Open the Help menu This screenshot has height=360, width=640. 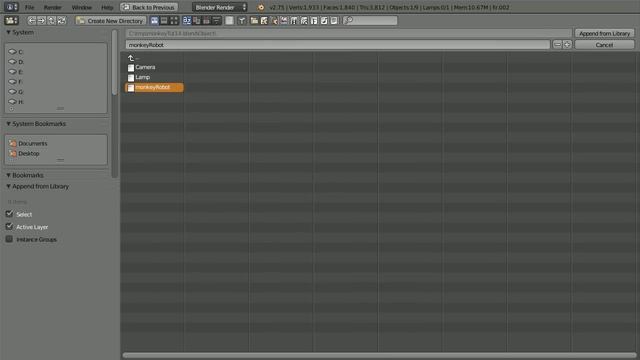(107, 7)
